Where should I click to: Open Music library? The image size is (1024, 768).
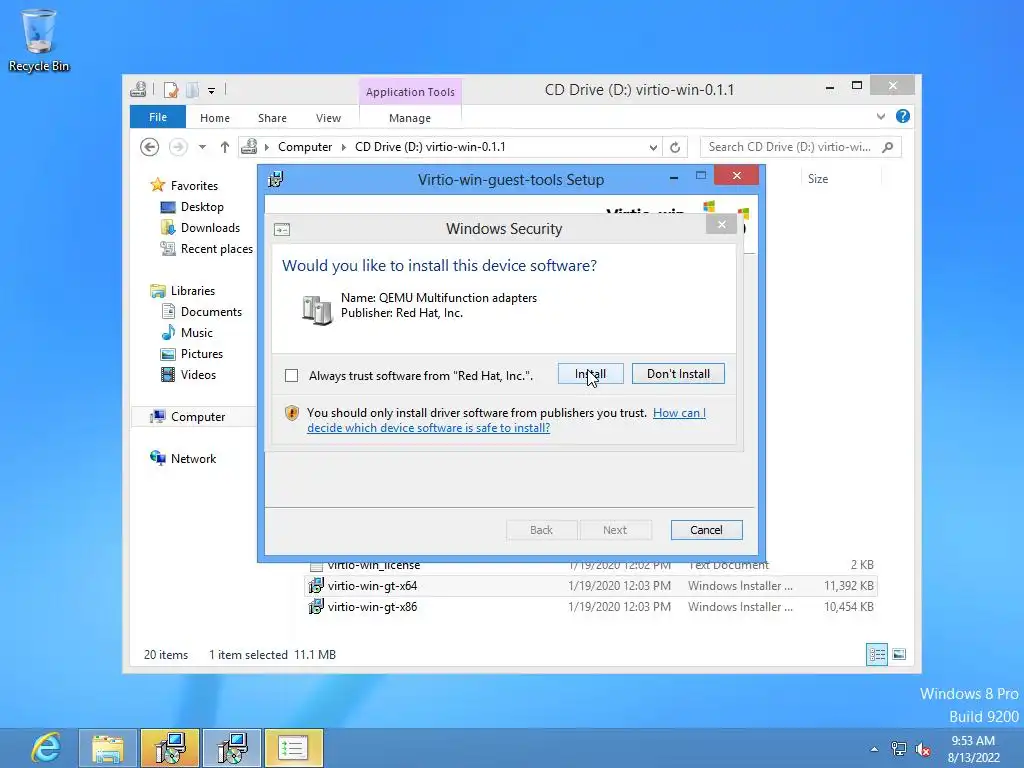197,332
